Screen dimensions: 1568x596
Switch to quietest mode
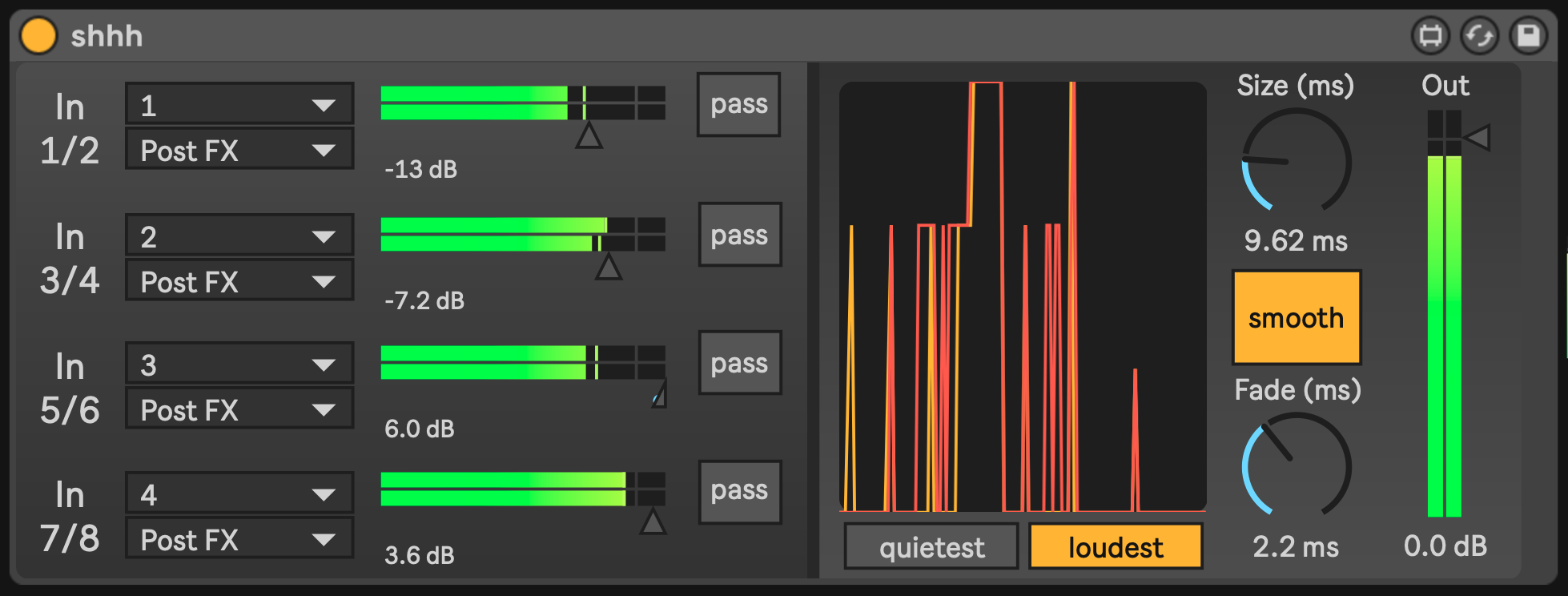[x=931, y=547]
